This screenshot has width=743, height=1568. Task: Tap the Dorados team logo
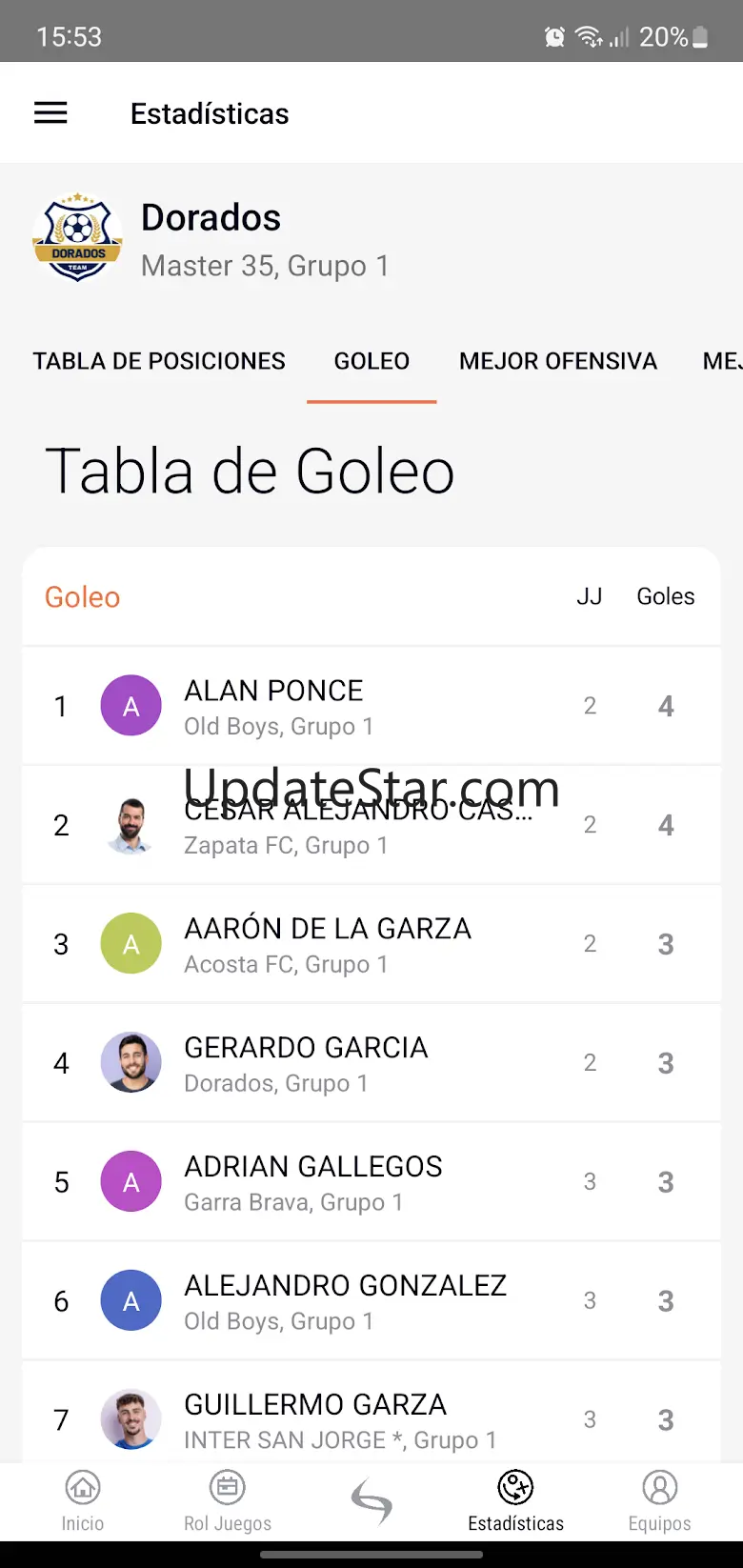pyautogui.click(x=77, y=237)
